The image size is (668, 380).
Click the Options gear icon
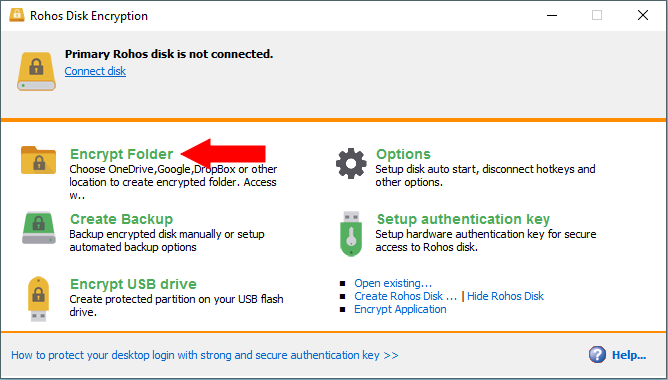coord(351,163)
